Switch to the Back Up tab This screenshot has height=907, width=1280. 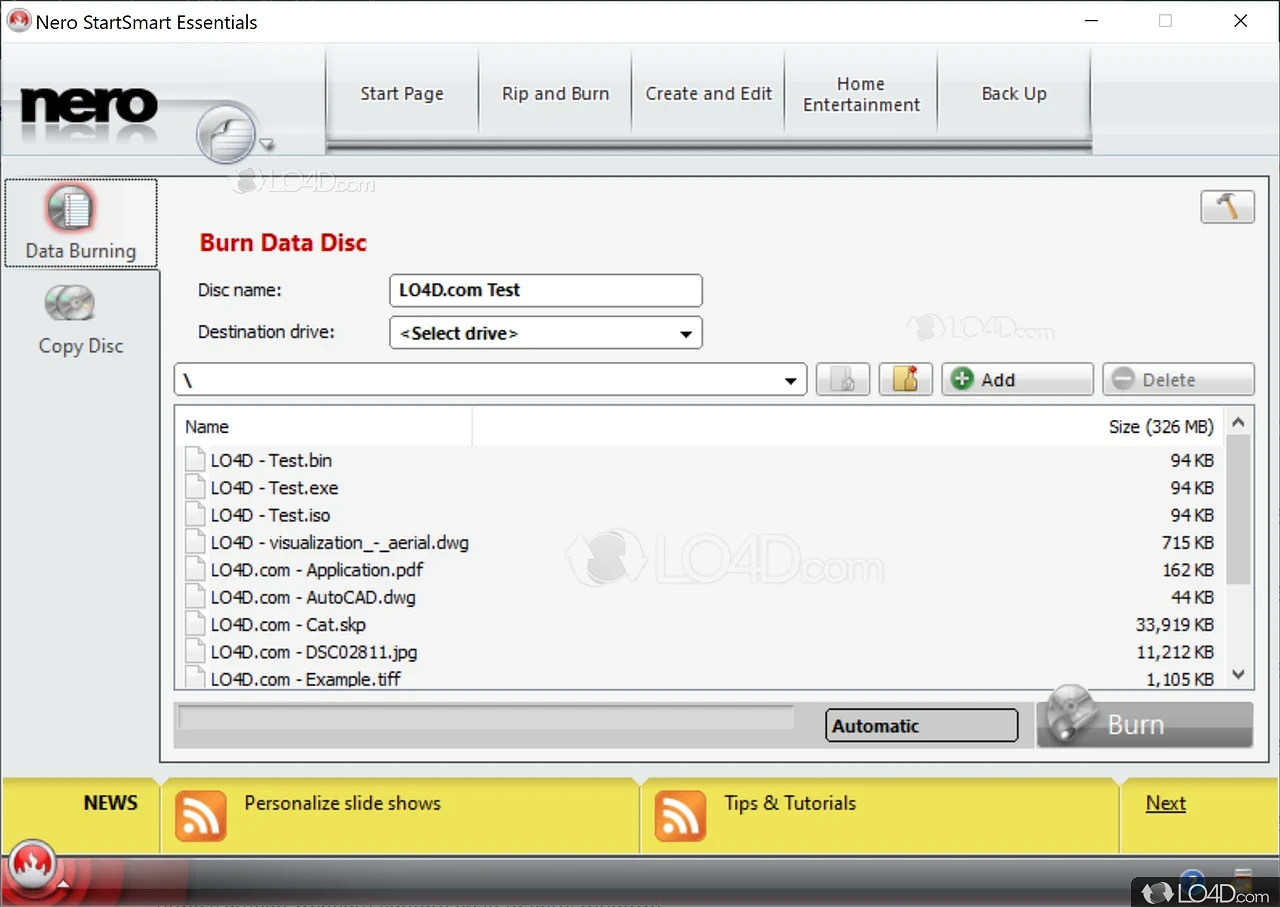point(1014,94)
